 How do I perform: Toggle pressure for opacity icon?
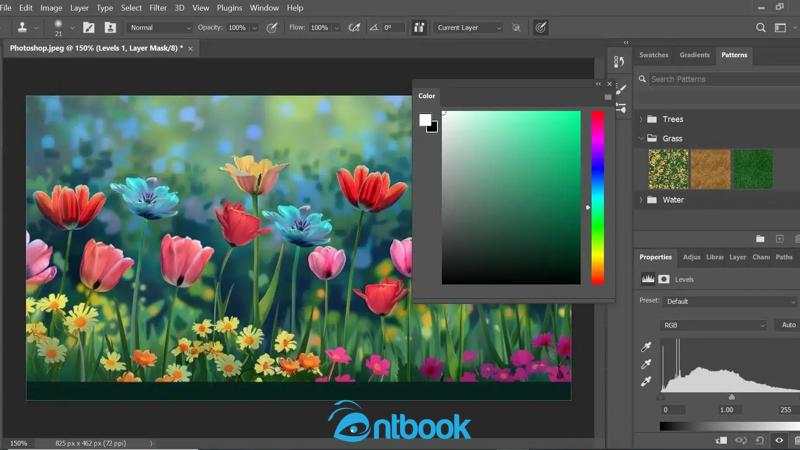click(272, 28)
